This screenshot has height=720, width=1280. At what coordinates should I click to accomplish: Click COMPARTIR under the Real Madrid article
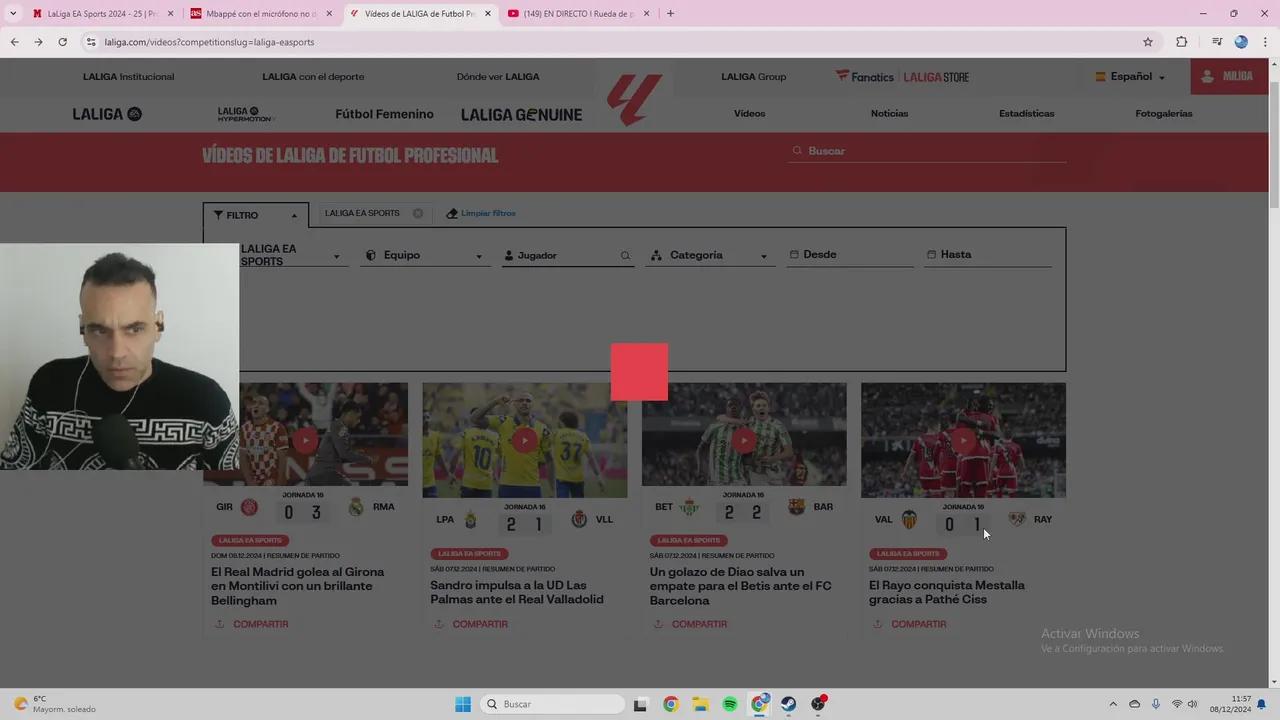[x=260, y=624]
